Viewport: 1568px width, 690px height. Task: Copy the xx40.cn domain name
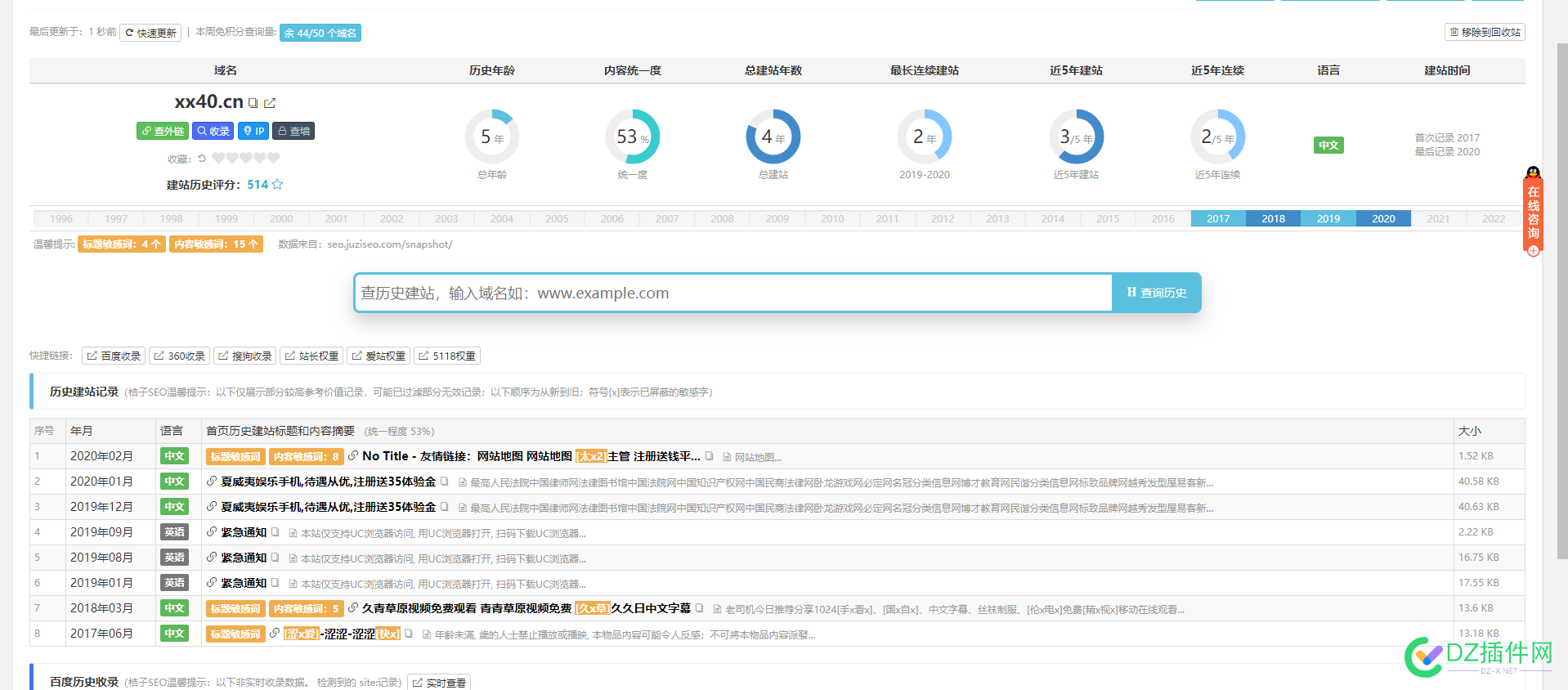(253, 103)
